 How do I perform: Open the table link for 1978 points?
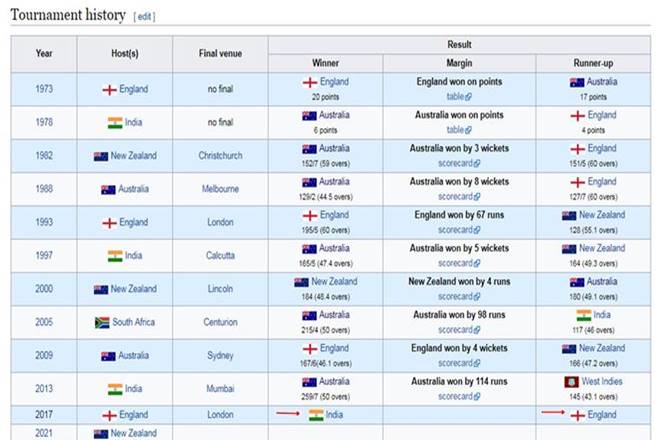[459, 130]
